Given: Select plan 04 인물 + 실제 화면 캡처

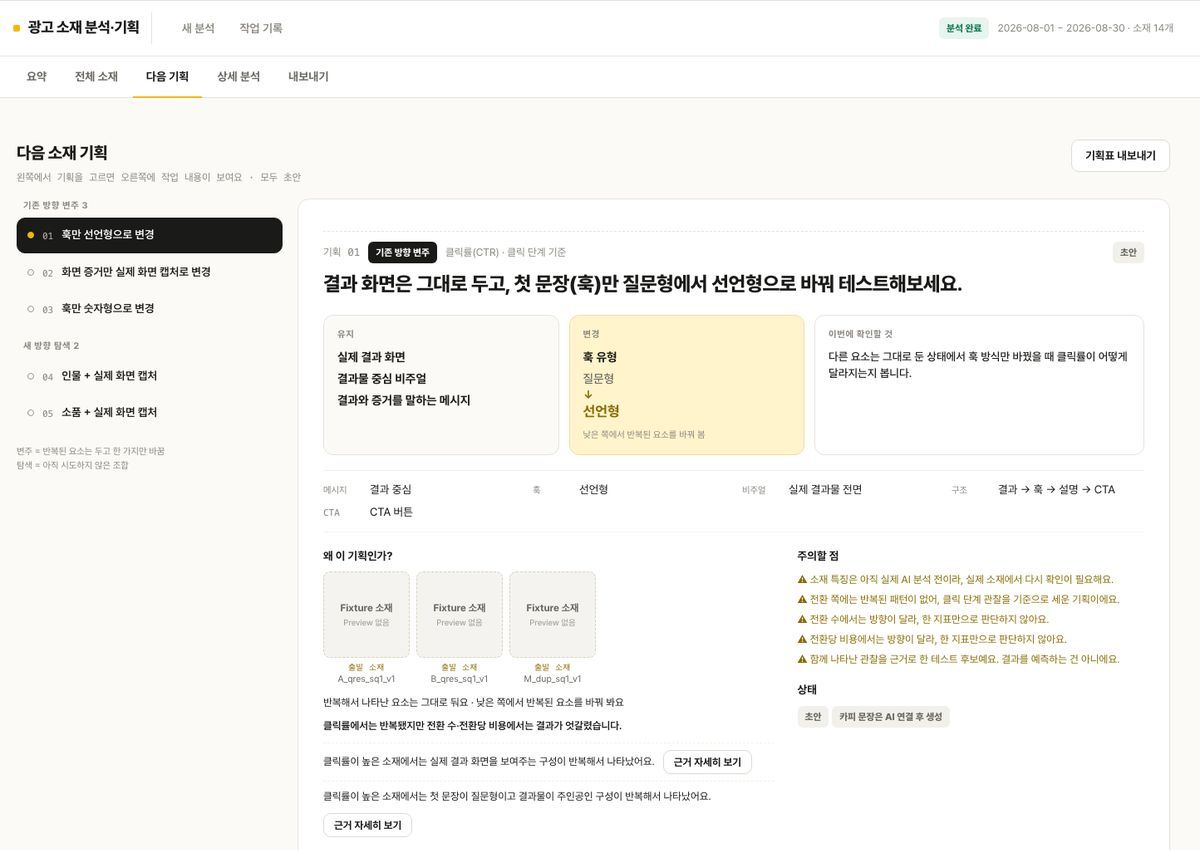Looking at the screenshot, I should click(x=149, y=376).
